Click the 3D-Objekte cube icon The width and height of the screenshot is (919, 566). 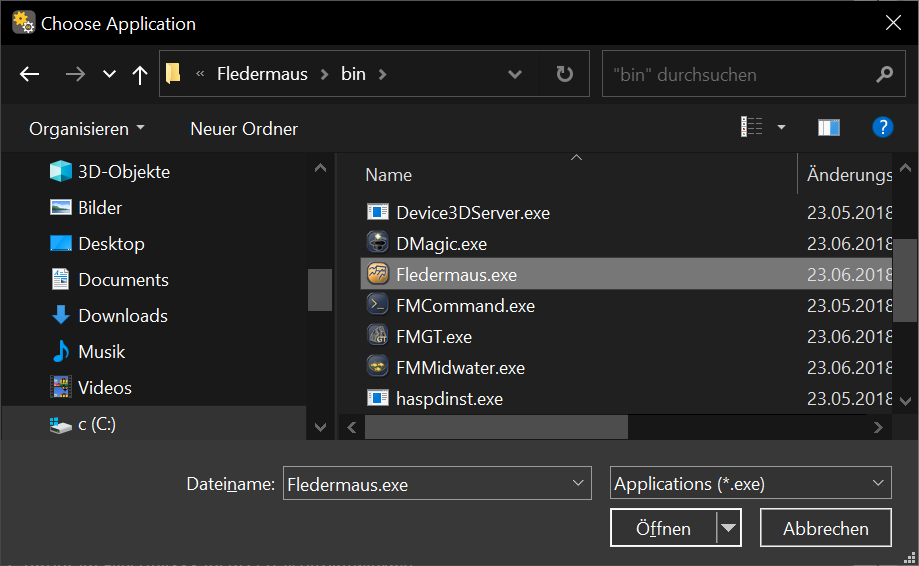[x=60, y=171]
